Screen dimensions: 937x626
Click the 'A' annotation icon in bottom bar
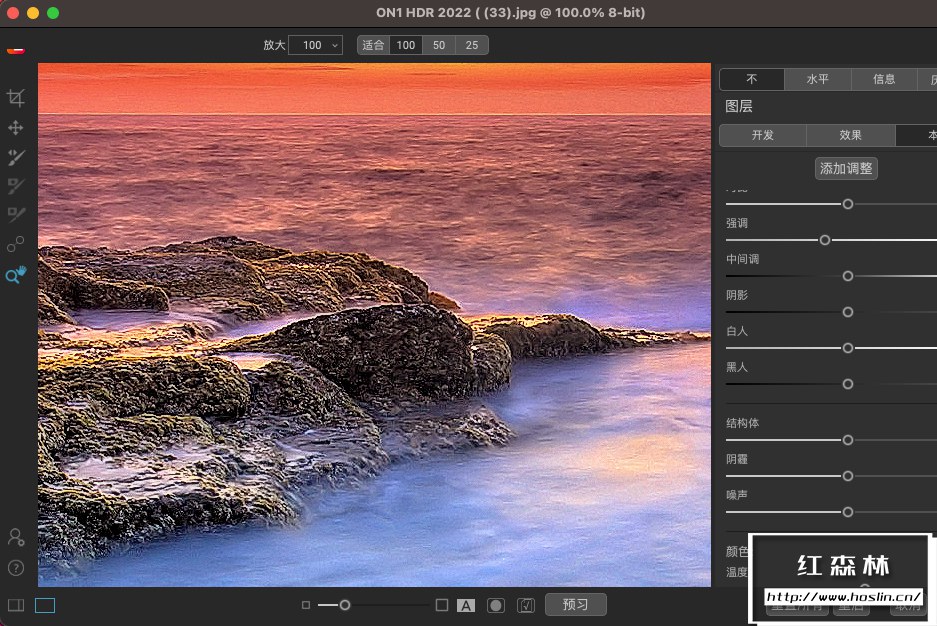point(466,605)
